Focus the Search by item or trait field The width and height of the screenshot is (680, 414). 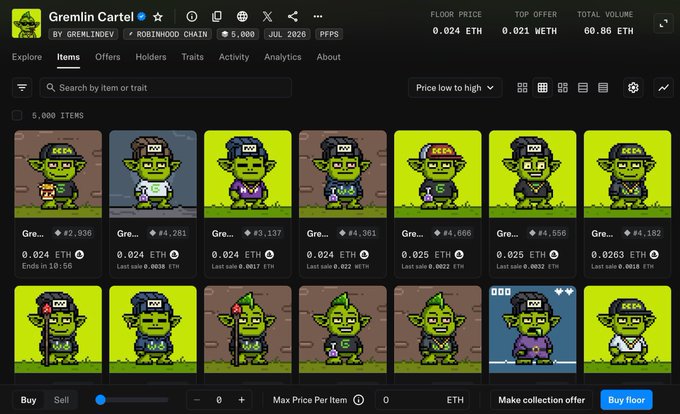[x=165, y=88]
